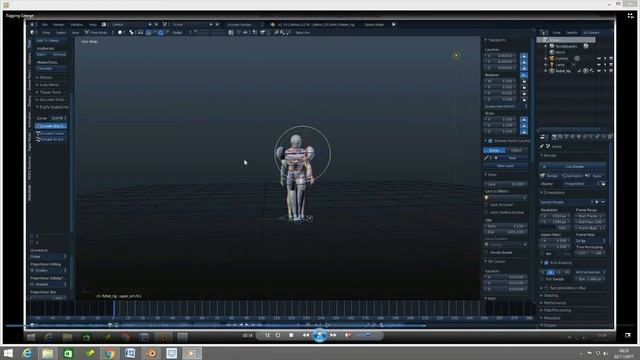Select the Lamp object in the outliner
The width and height of the screenshot is (640, 360).
tap(560, 64)
